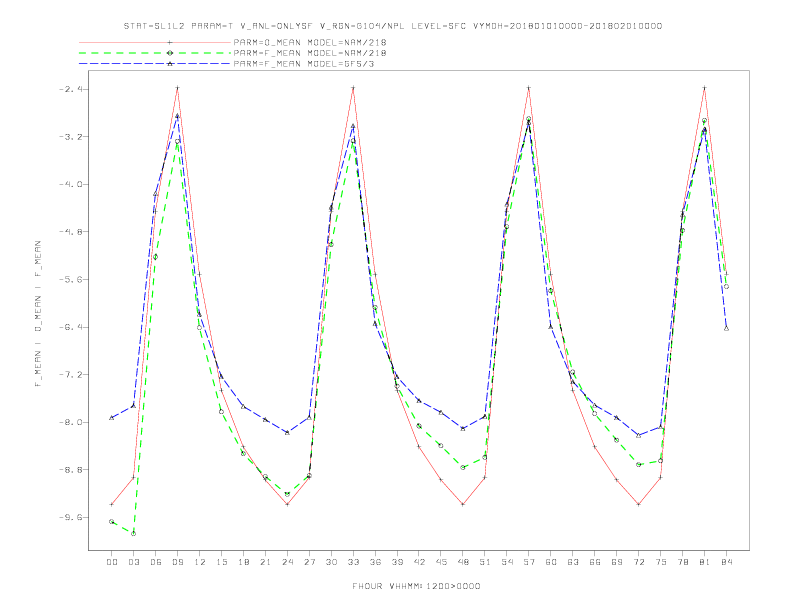
Task: Click x-axis tick label 06
Action: [156, 562]
